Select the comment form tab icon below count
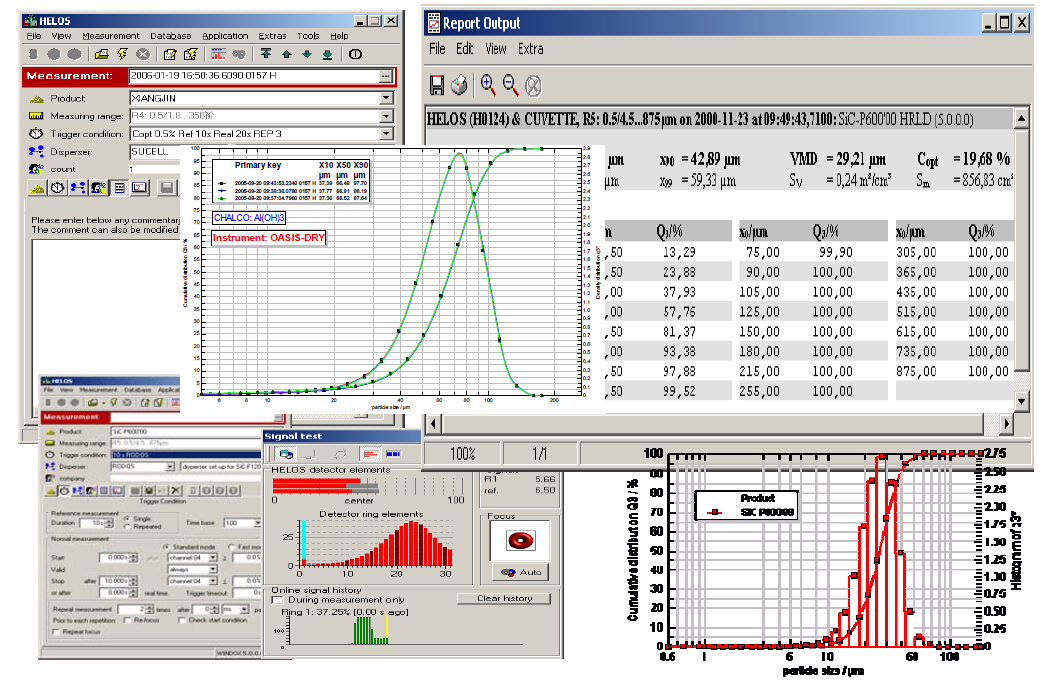This screenshot has width=1050, height=692. 119,188
